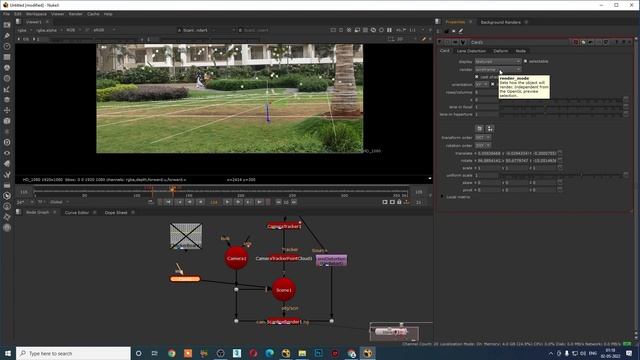Open the transform order dropdown

(483, 138)
